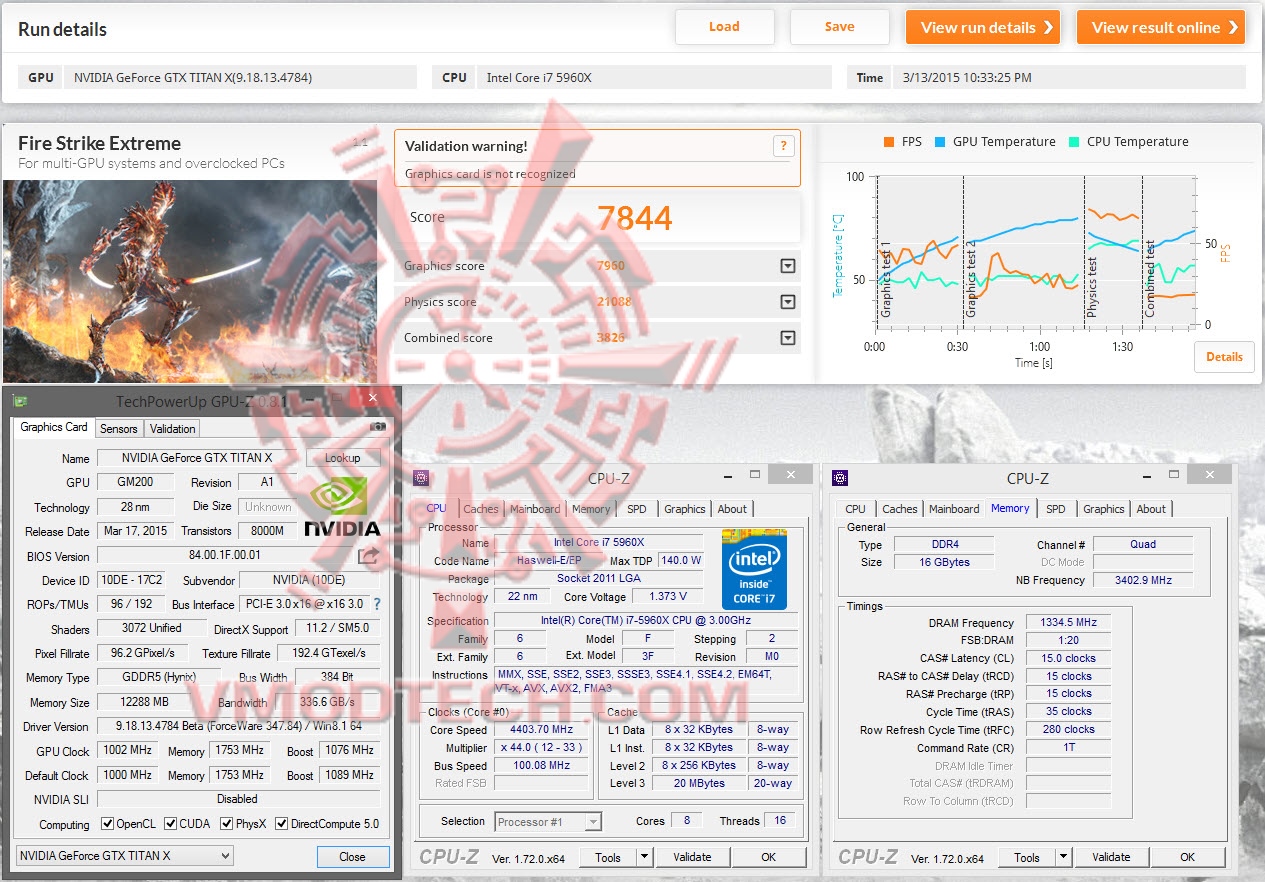Image resolution: width=1265 pixels, height=882 pixels.
Task: Click Tools button in left CPU-Z window
Action: (x=608, y=857)
